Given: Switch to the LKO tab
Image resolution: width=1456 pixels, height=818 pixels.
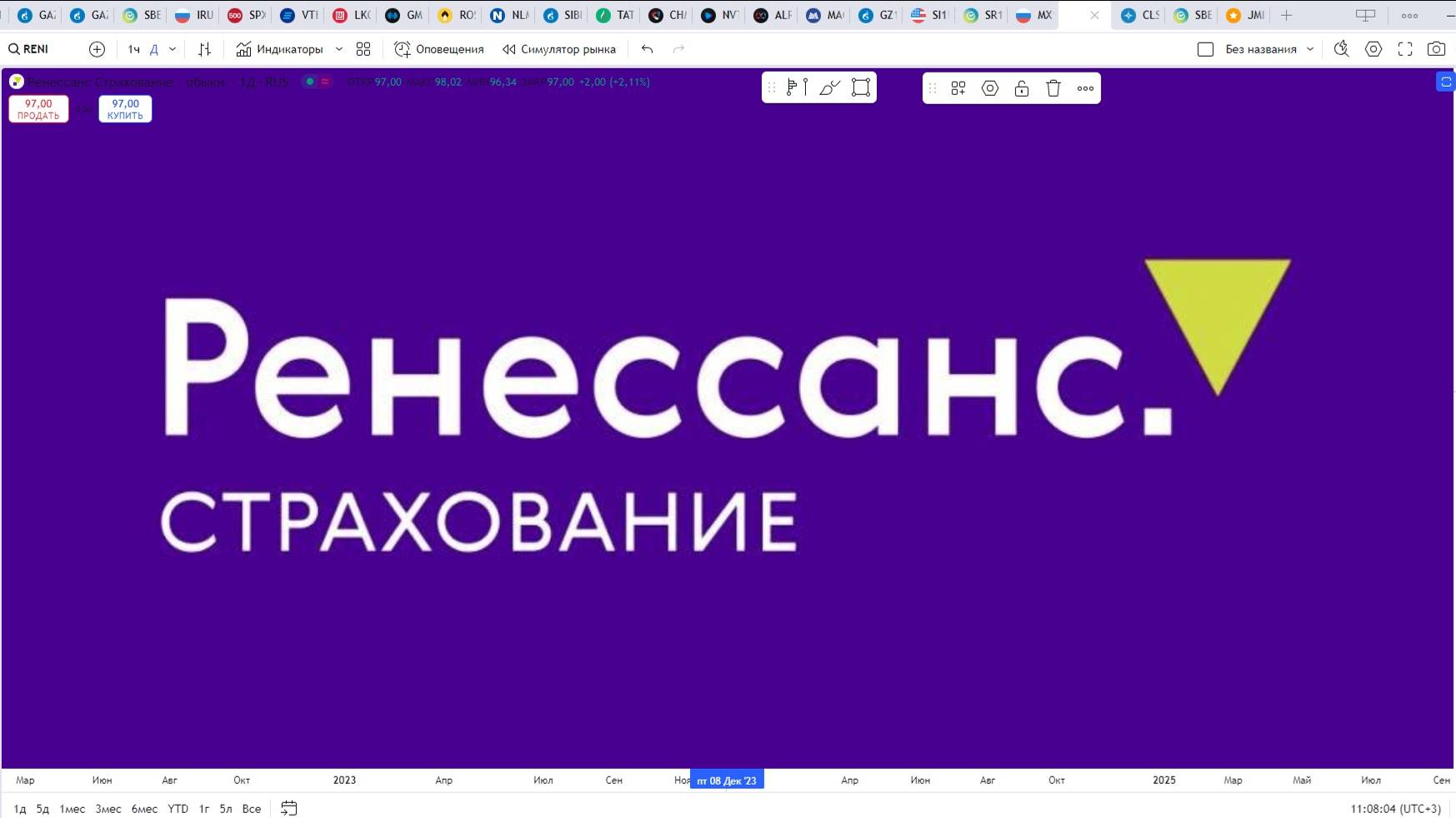Looking at the screenshot, I should pos(352,15).
